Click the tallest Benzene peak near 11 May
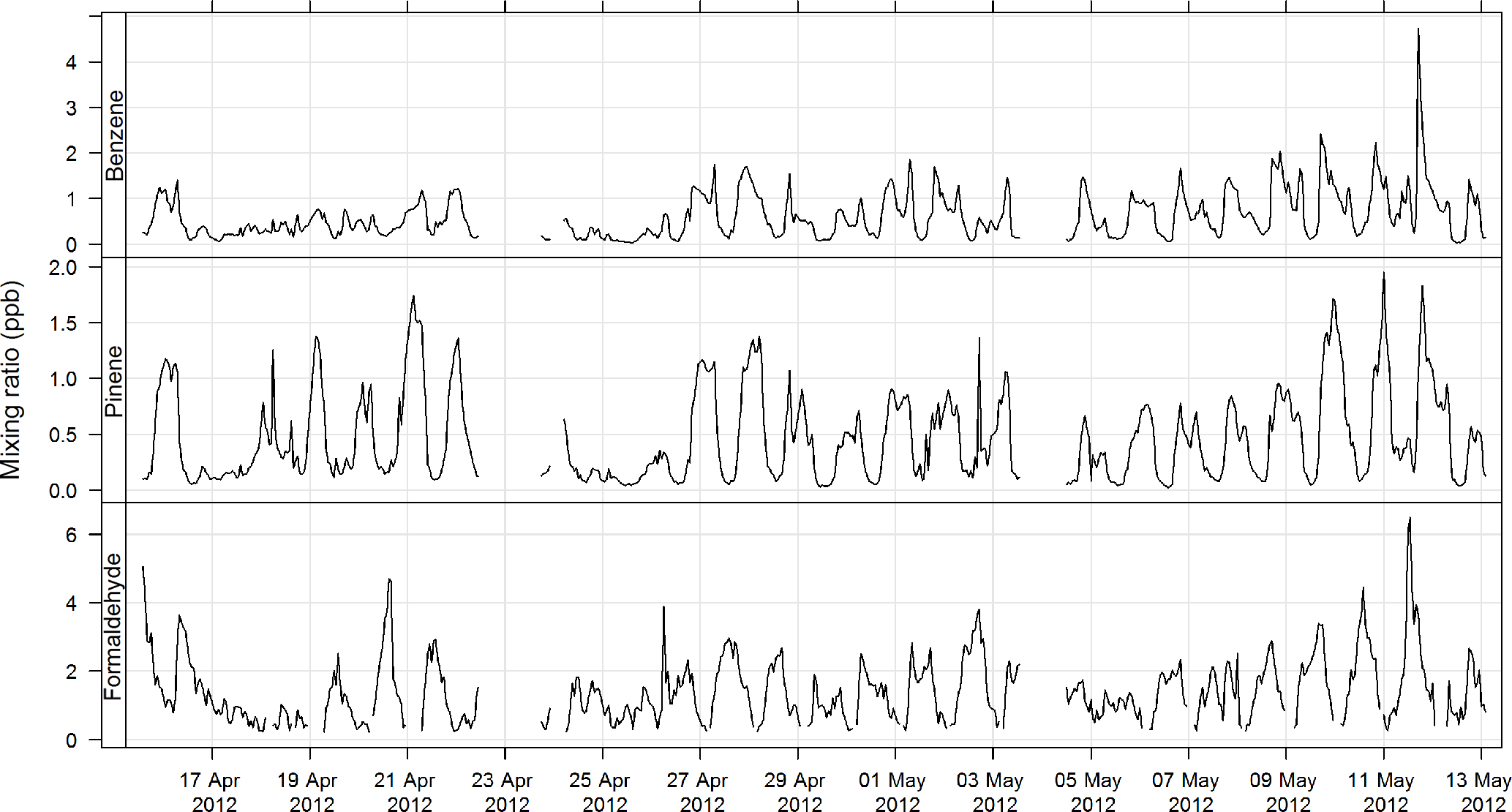This screenshot has height=812, width=1512. pos(1418,31)
